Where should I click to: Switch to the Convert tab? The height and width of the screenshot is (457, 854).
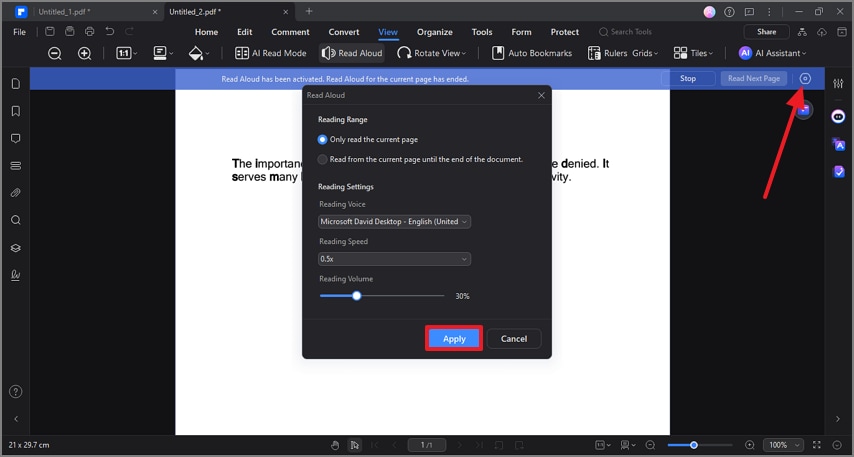[344, 32]
